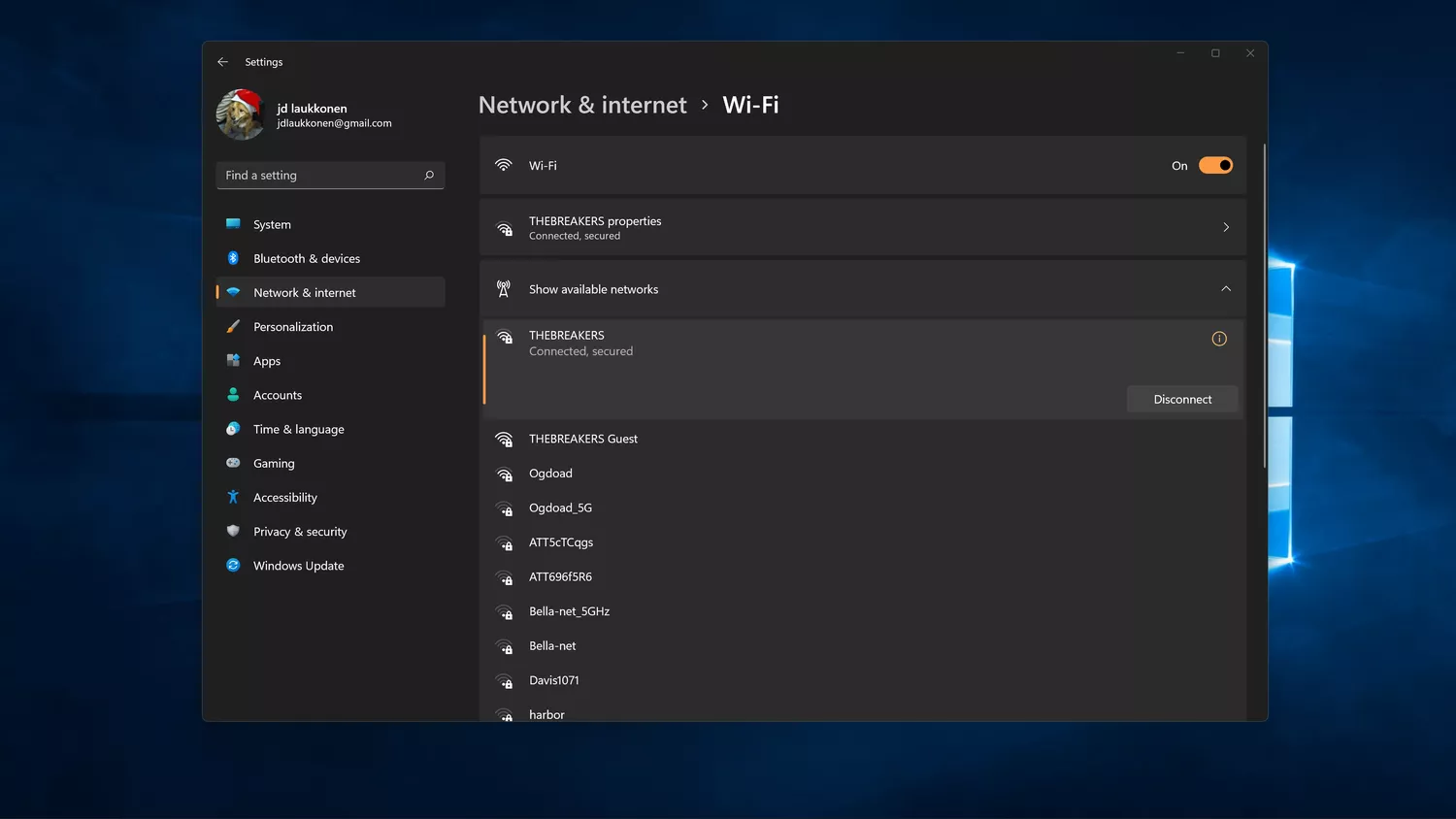The width and height of the screenshot is (1456, 819).
Task: Click the jd laukkonen account name
Action: [312, 108]
